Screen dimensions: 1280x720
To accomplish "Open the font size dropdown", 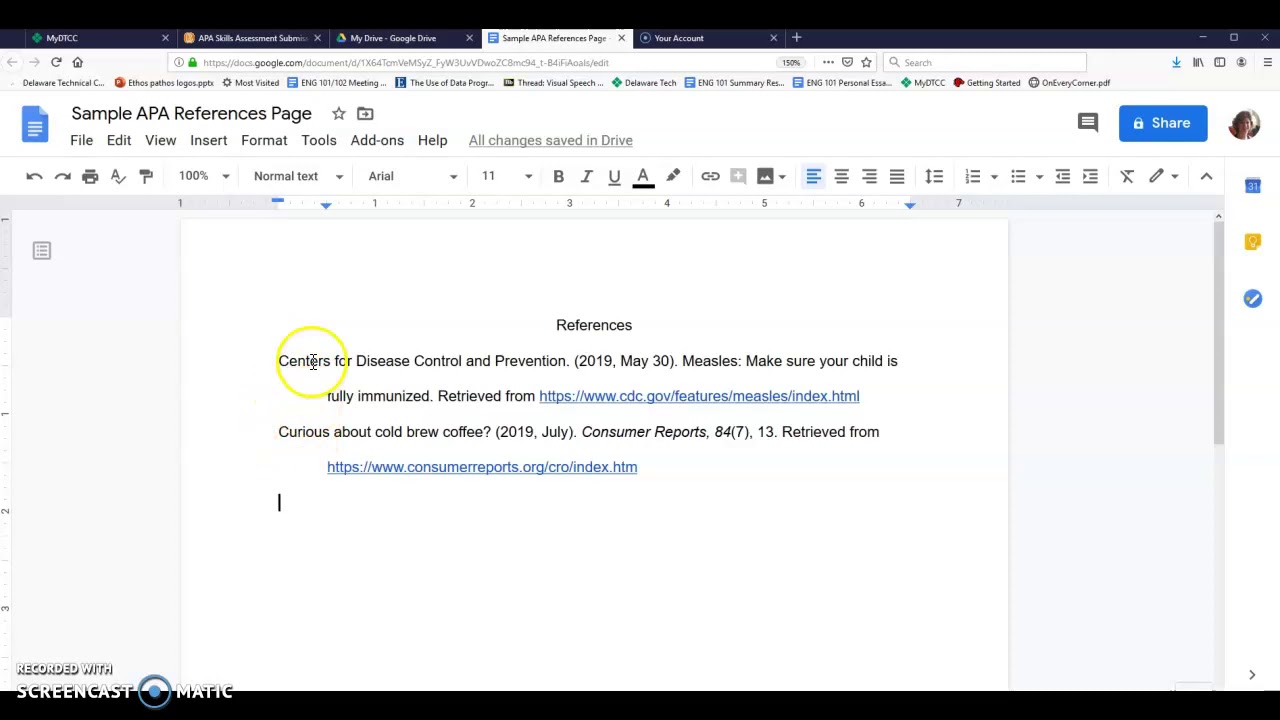I will (507, 176).
